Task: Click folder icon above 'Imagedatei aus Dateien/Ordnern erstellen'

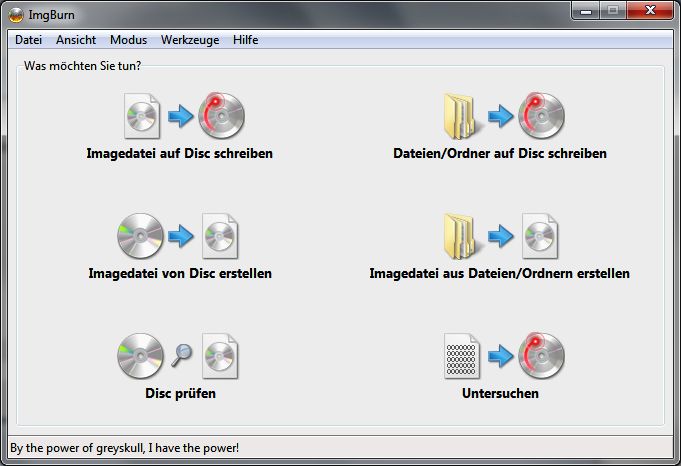Action: [462, 236]
